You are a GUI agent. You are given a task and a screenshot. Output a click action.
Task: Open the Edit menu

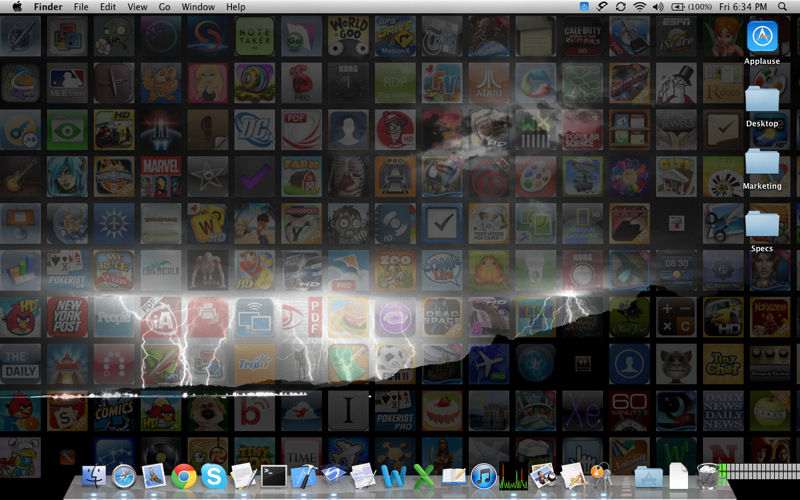tap(108, 7)
